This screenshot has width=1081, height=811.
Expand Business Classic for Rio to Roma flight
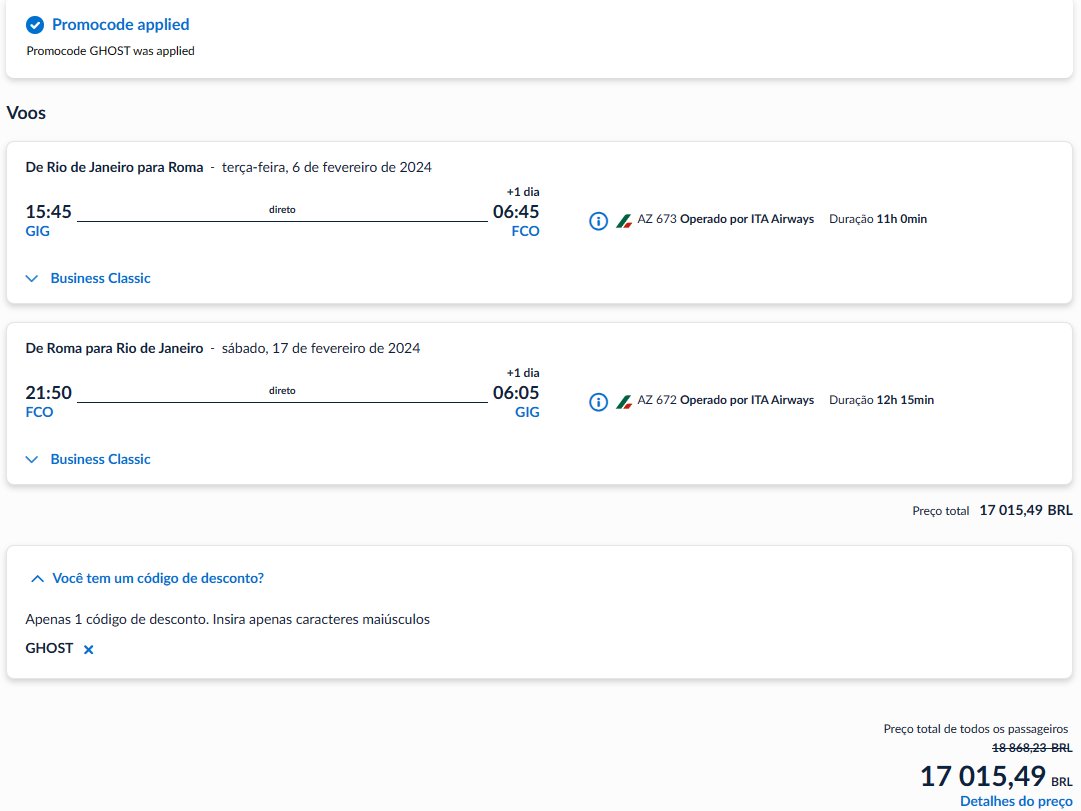coord(88,278)
